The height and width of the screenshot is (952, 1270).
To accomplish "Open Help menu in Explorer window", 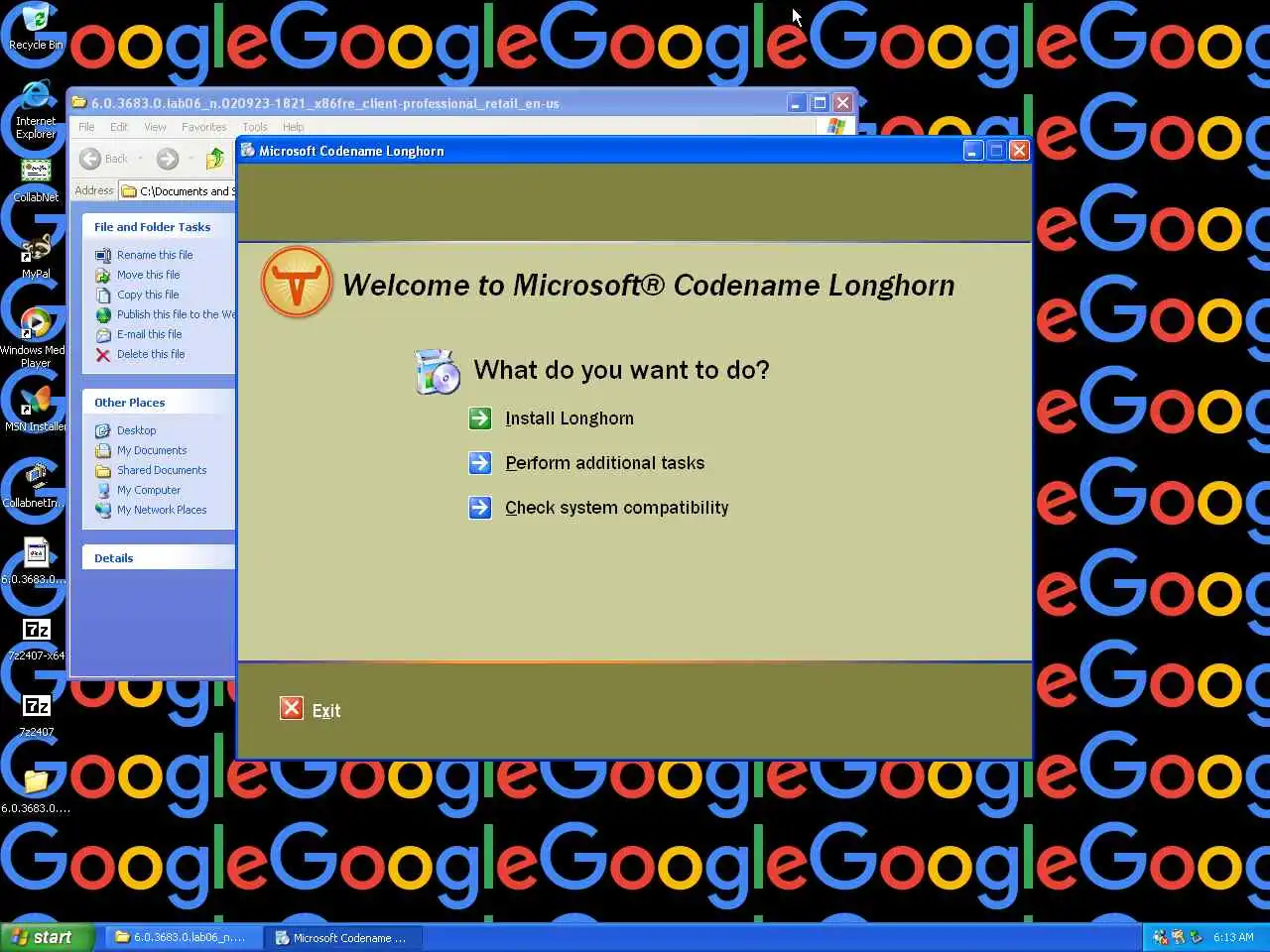I will pos(293,127).
